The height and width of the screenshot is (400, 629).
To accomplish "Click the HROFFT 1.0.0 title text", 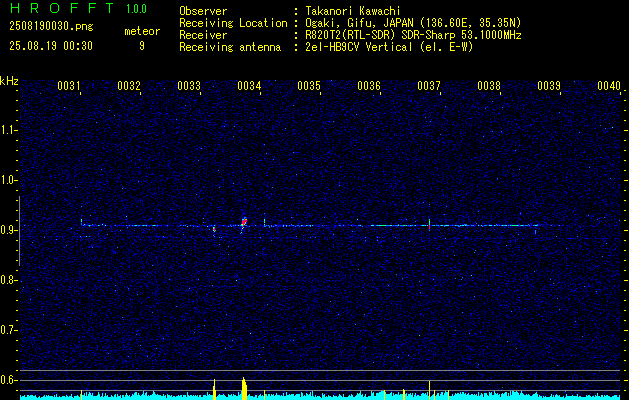I will click(78, 8).
